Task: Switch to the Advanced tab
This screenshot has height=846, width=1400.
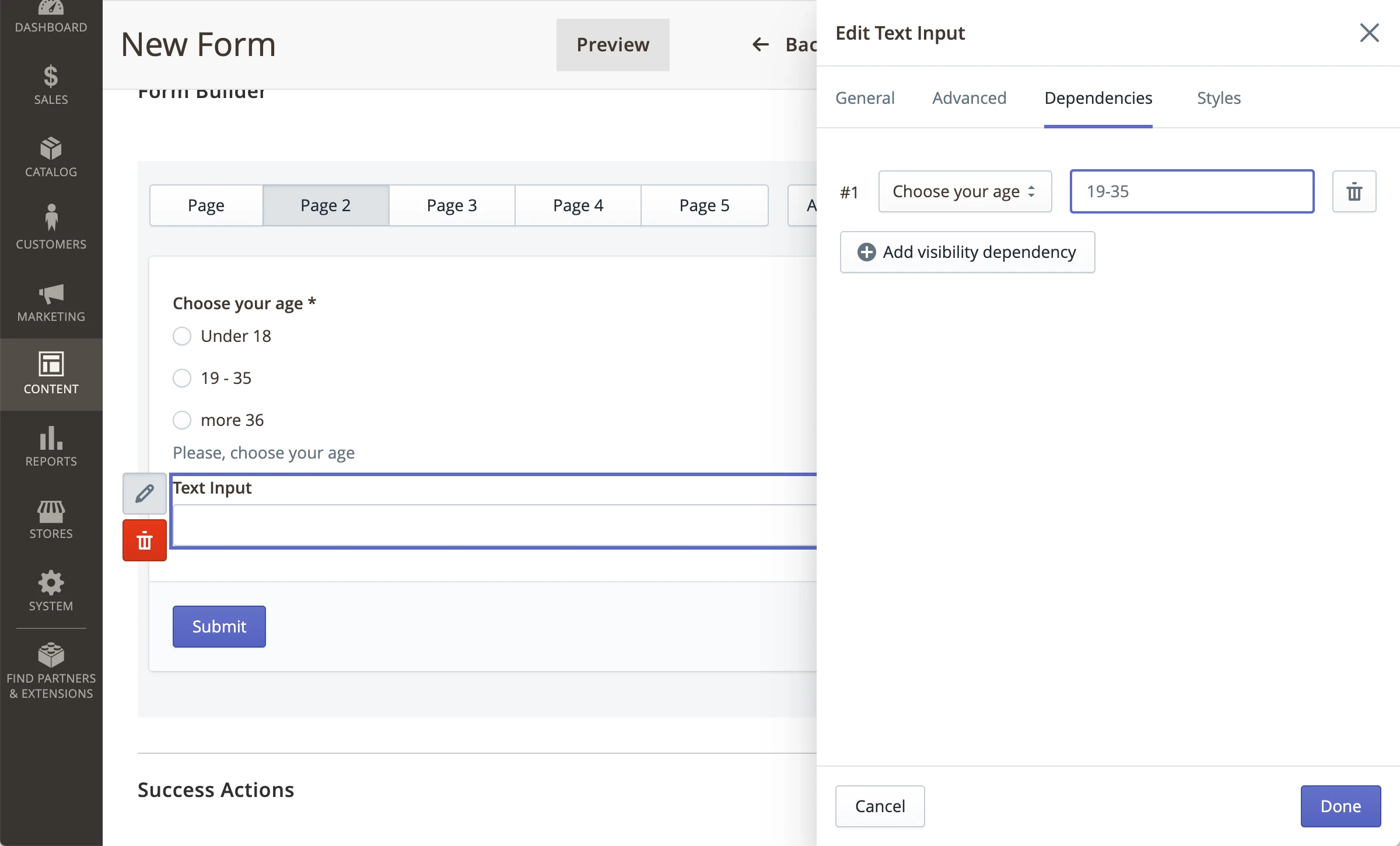Action: [x=969, y=98]
